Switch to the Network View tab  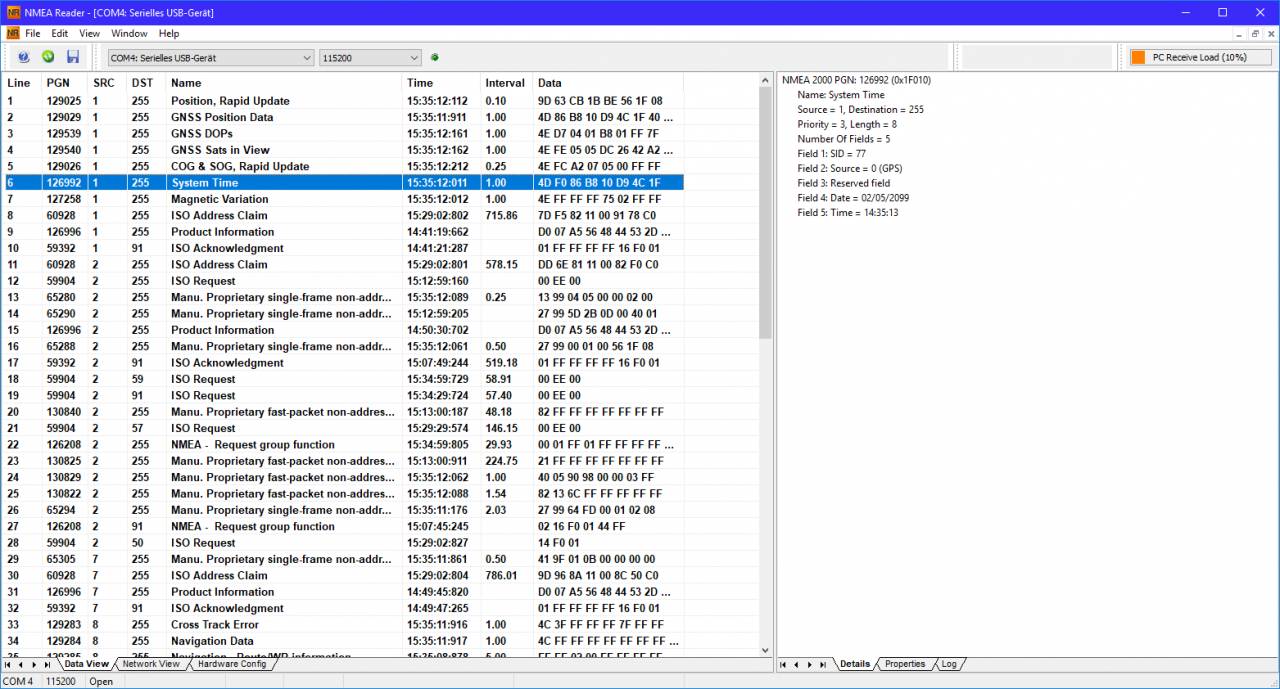(151, 664)
